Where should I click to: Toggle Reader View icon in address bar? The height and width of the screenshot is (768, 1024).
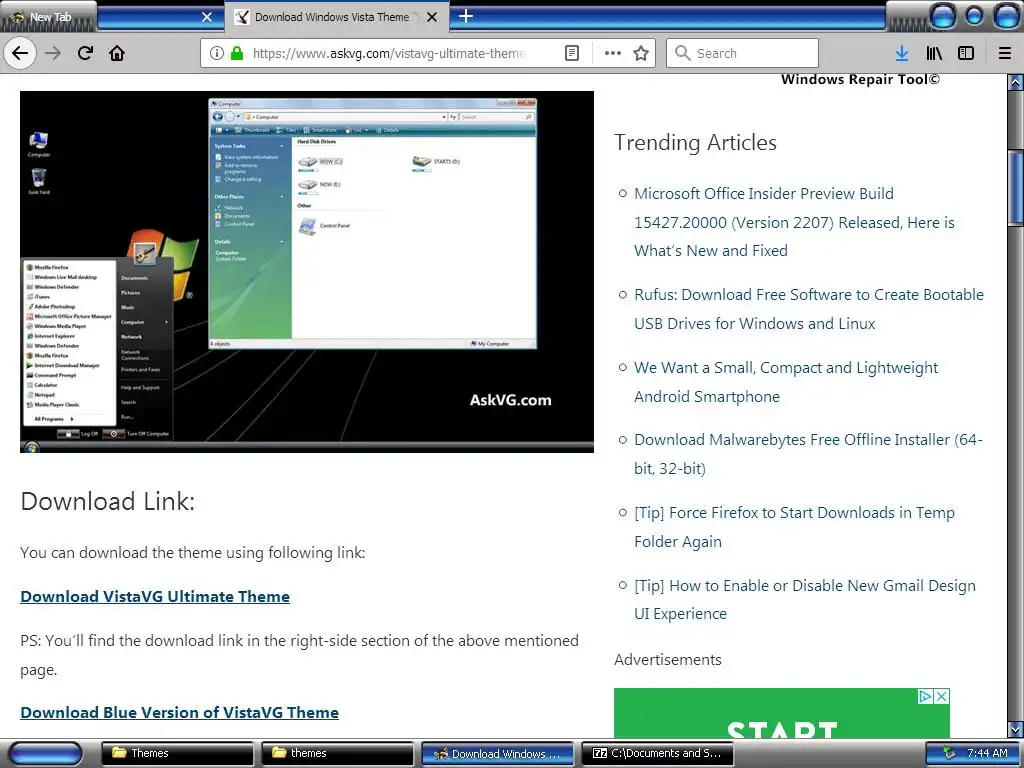pos(571,53)
